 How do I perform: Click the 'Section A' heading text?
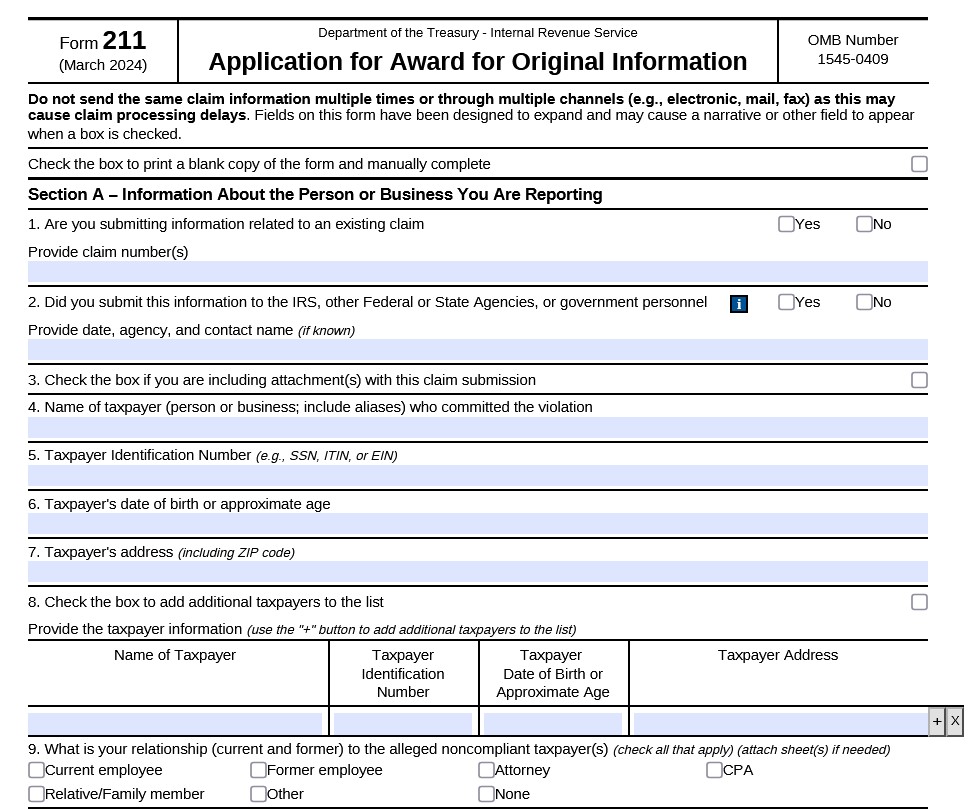(x=315, y=194)
